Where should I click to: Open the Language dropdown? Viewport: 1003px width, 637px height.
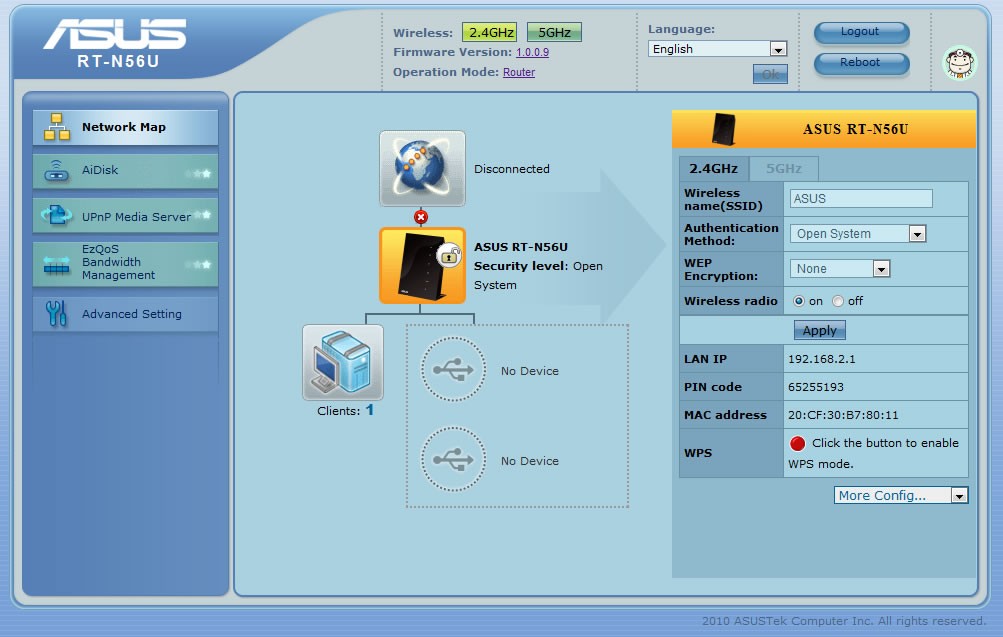coord(717,49)
